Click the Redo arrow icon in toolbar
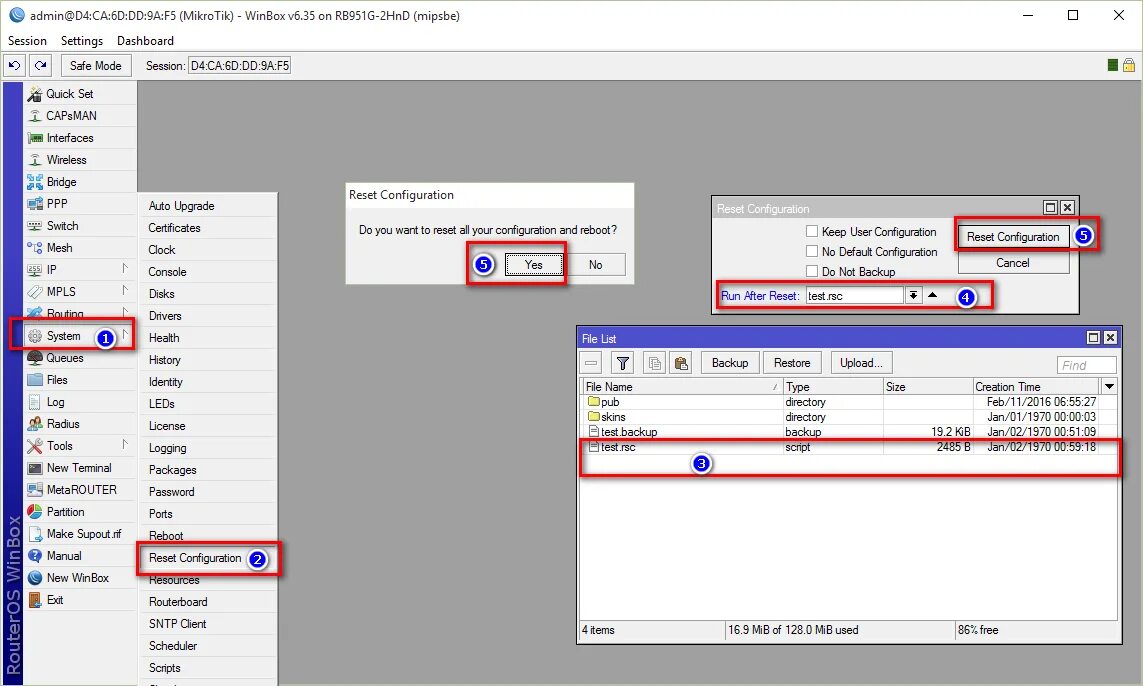The image size is (1143, 686). click(41, 66)
